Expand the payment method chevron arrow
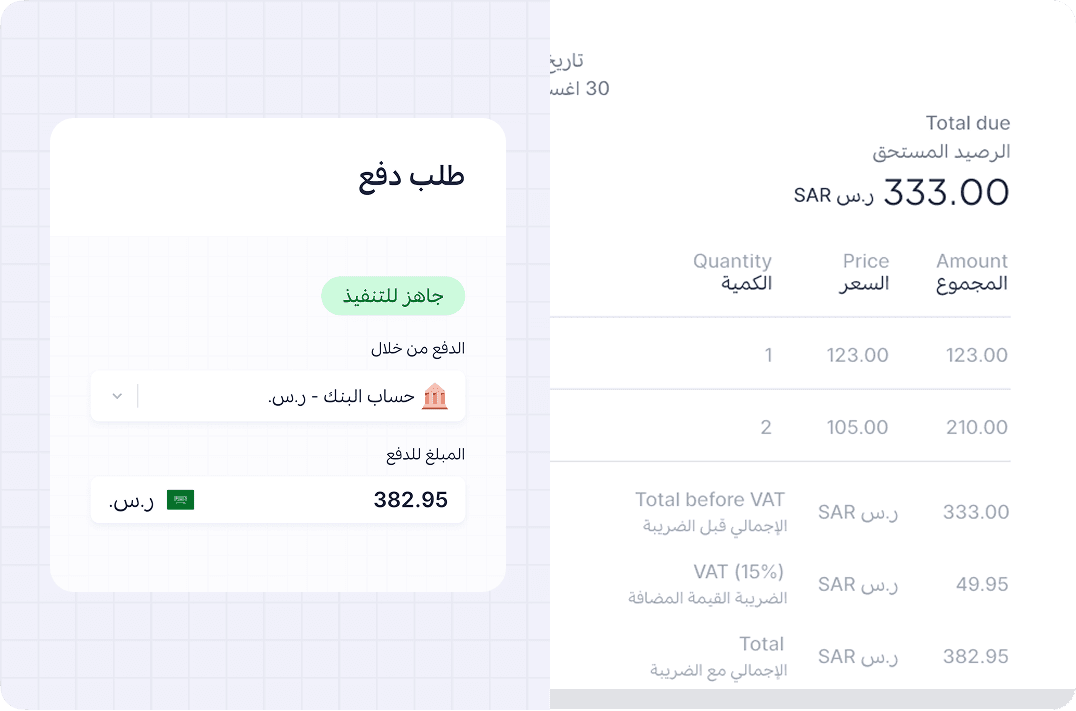The width and height of the screenshot is (1076, 711). (115, 395)
